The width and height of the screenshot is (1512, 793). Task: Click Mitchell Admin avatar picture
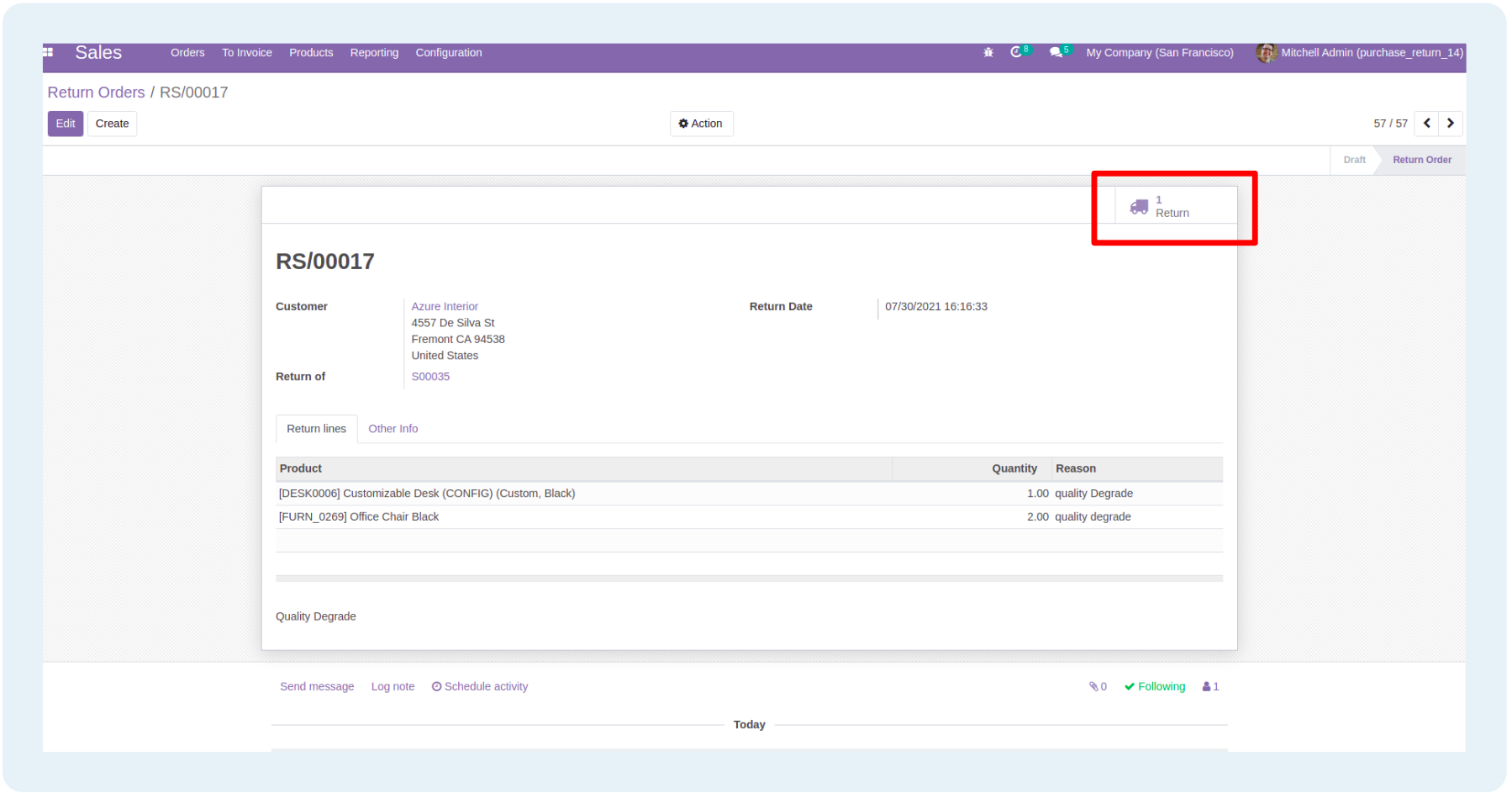click(1266, 52)
